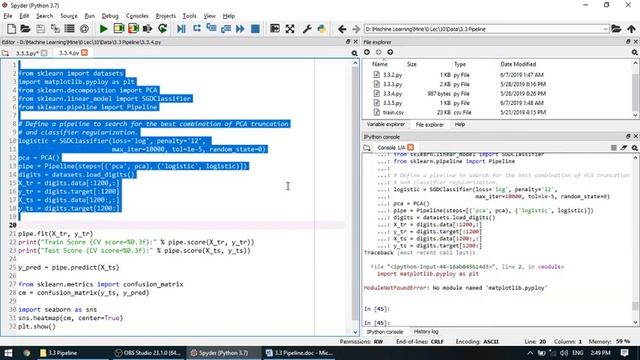Screen dimensions: 640x360
Task: Undock the IPython console pane
Action: coord(628,136)
